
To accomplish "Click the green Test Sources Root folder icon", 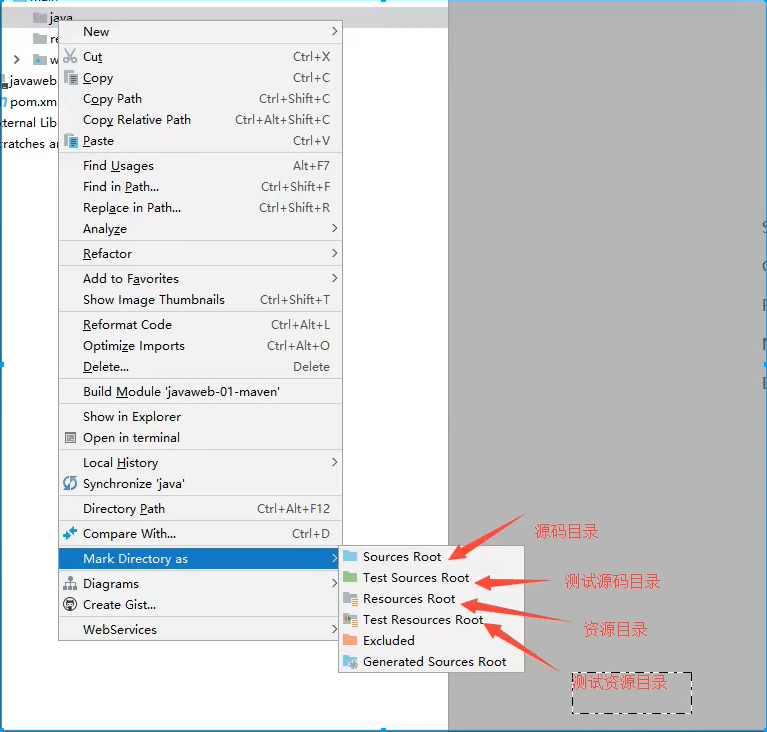I will (350, 577).
